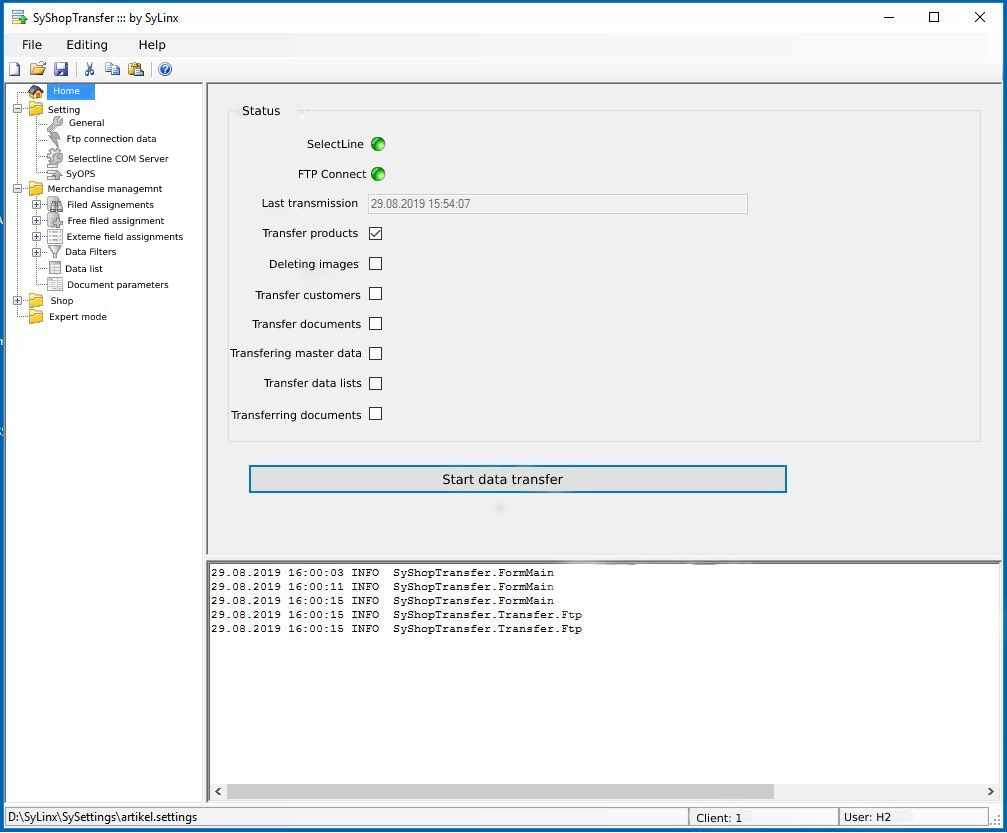
Task: Select the SyOPS tree label
Action: [80, 173]
